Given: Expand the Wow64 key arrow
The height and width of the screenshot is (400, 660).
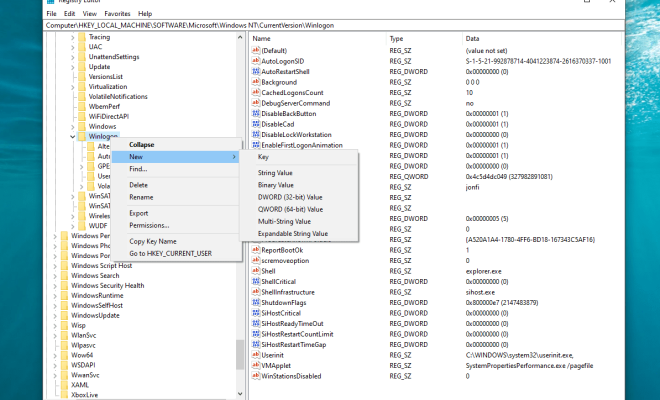Looking at the screenshot, I should (x=55, y=355).
